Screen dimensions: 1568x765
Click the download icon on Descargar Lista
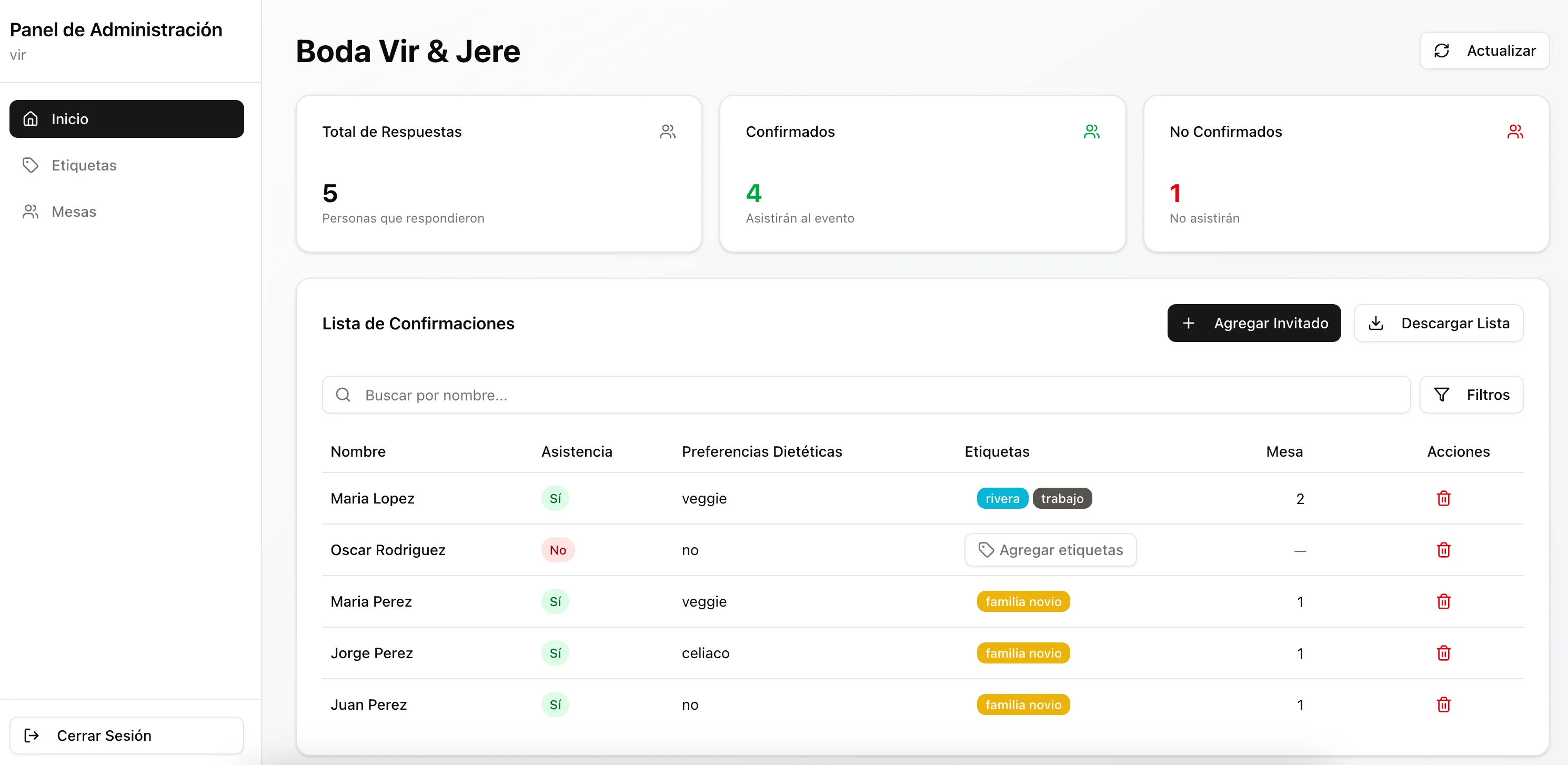(x=1377, y=323)
